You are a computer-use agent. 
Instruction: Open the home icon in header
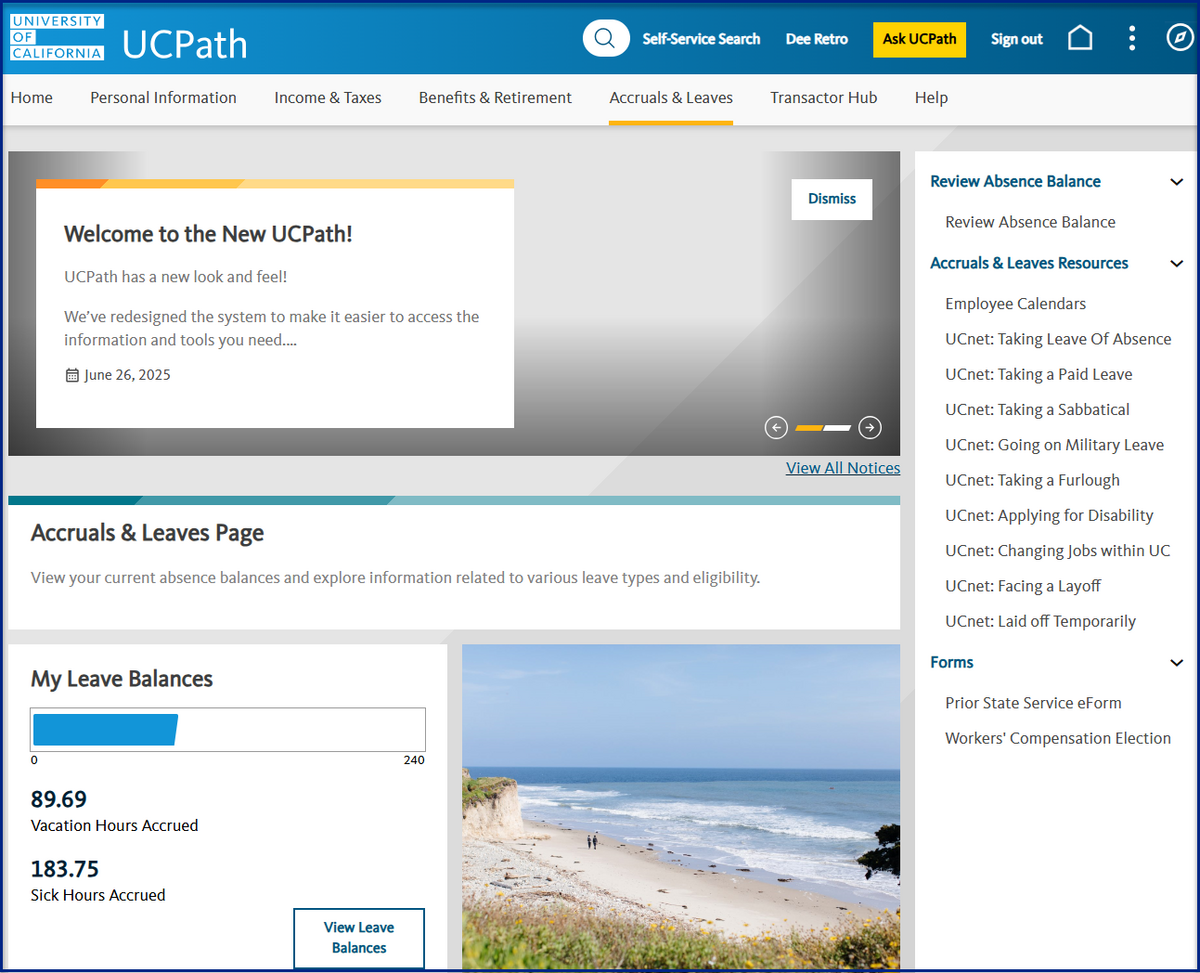coord(1080,39)
